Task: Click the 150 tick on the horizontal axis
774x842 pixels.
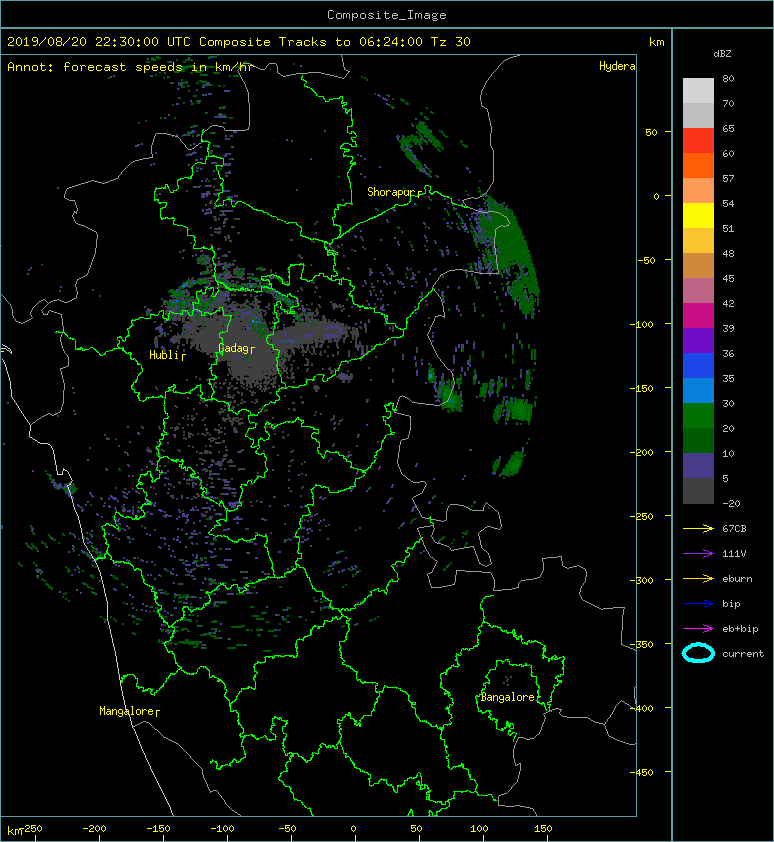Action: 543,829
